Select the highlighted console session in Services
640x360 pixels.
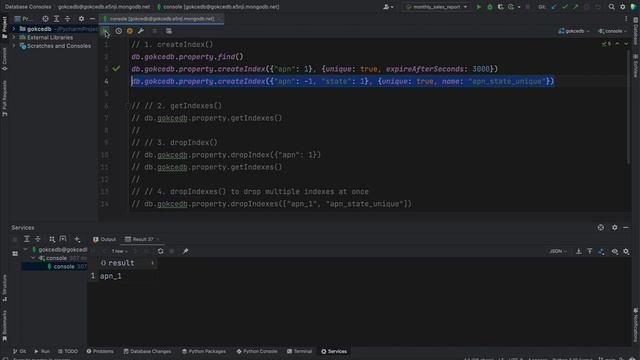point(54,267)
